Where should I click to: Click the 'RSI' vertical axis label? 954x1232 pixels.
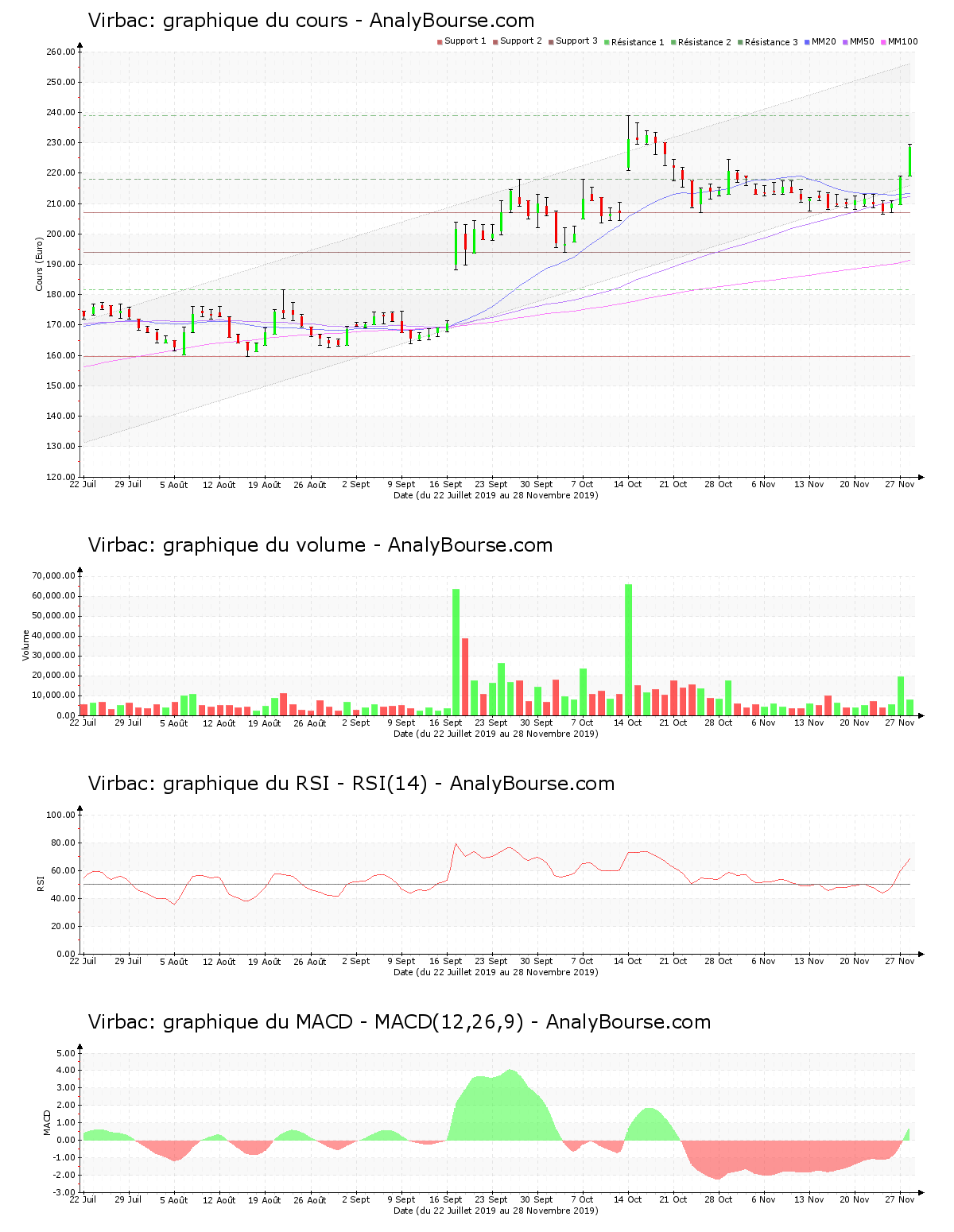40,884
